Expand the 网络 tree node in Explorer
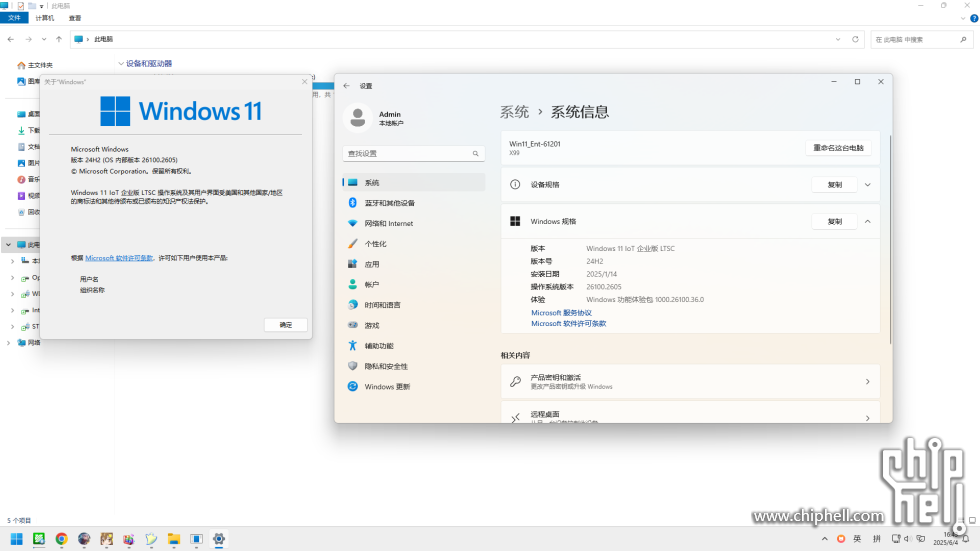980x551 pixels. 8,342
